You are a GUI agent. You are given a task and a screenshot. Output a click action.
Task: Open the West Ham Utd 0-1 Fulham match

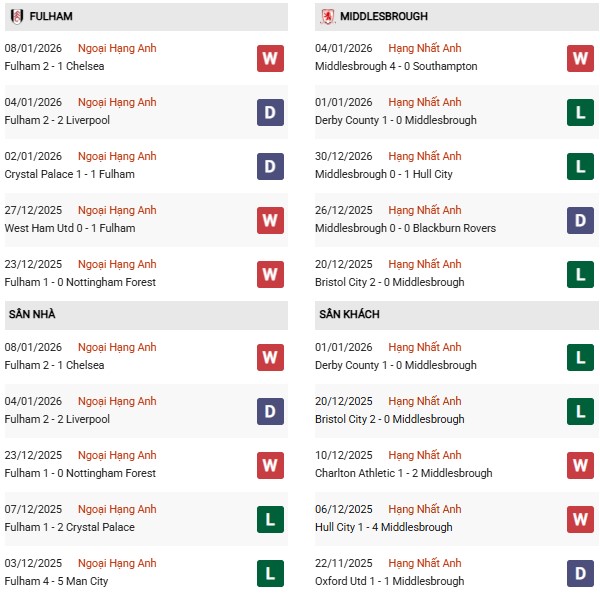tap(70, 228)
